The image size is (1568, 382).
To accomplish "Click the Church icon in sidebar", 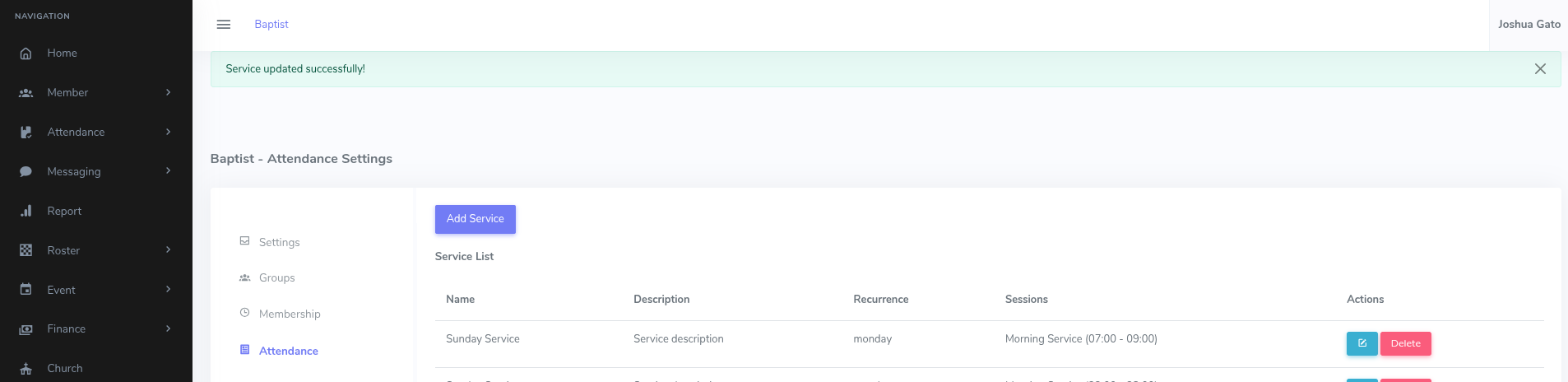I will [x=26, y=369].
